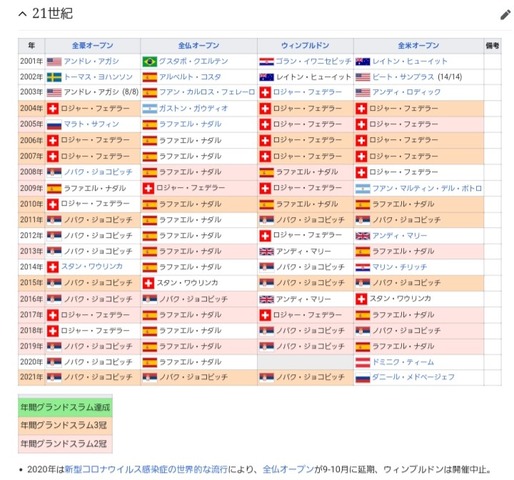Open the ダニール・メドベージェフ player link

413,377
